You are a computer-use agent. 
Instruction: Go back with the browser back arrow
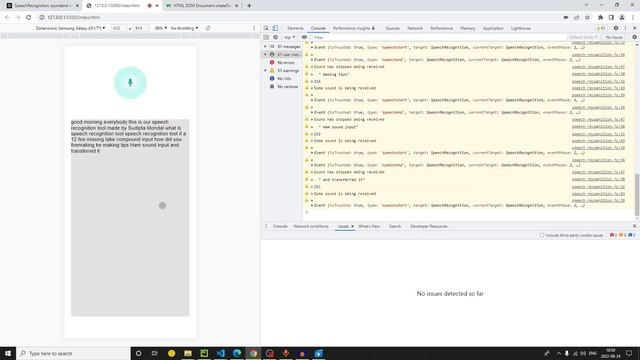[x=7, y=17]
